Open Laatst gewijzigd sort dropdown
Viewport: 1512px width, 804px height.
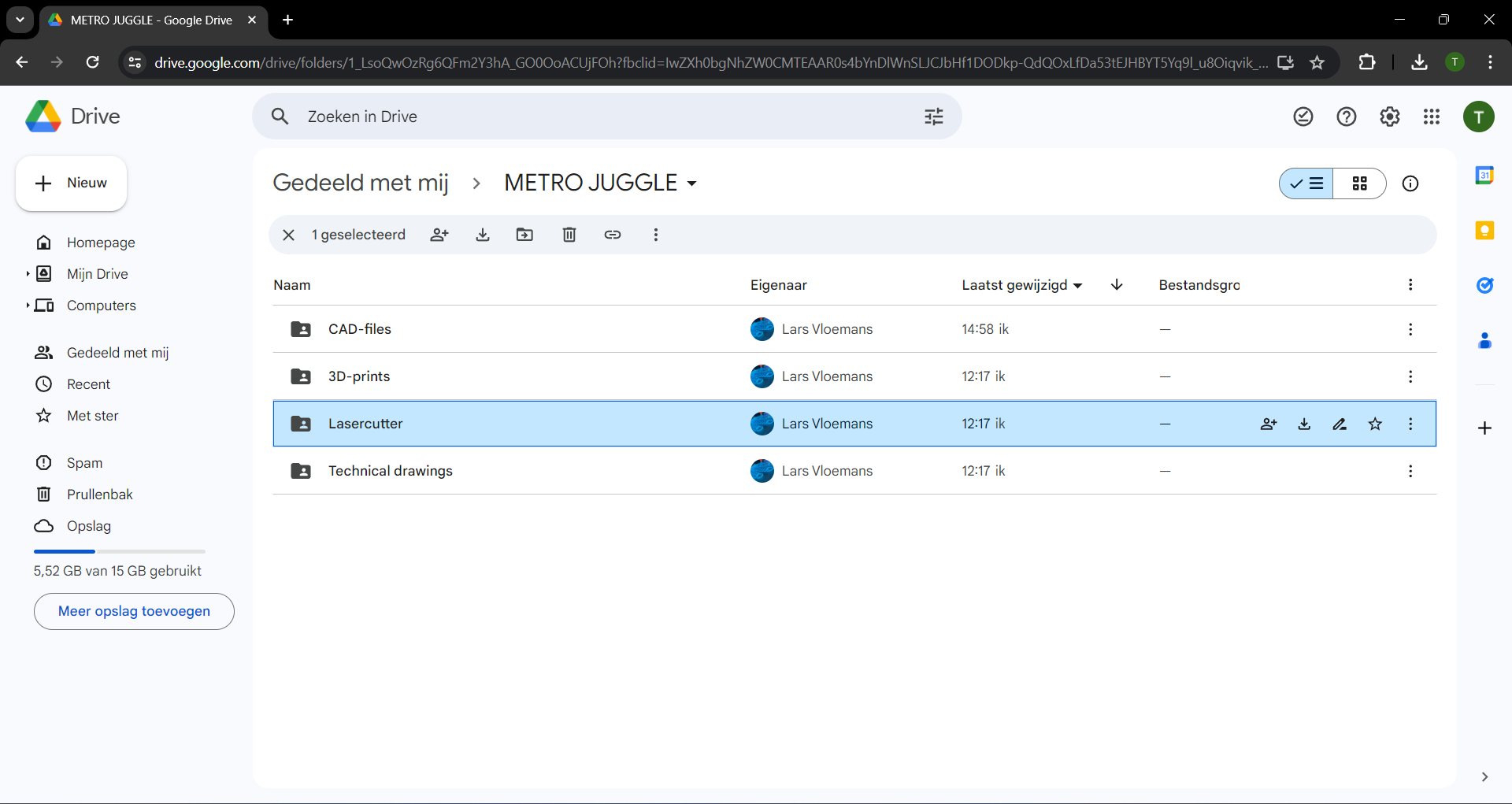click(1021, 285)
